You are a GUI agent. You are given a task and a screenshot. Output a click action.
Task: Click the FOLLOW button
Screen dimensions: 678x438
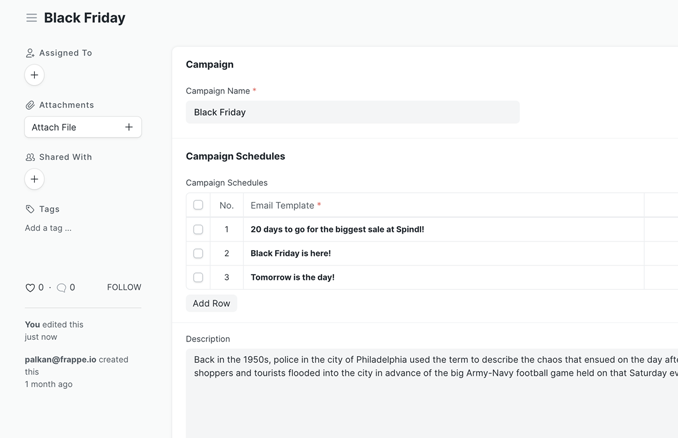coord(124,287)
